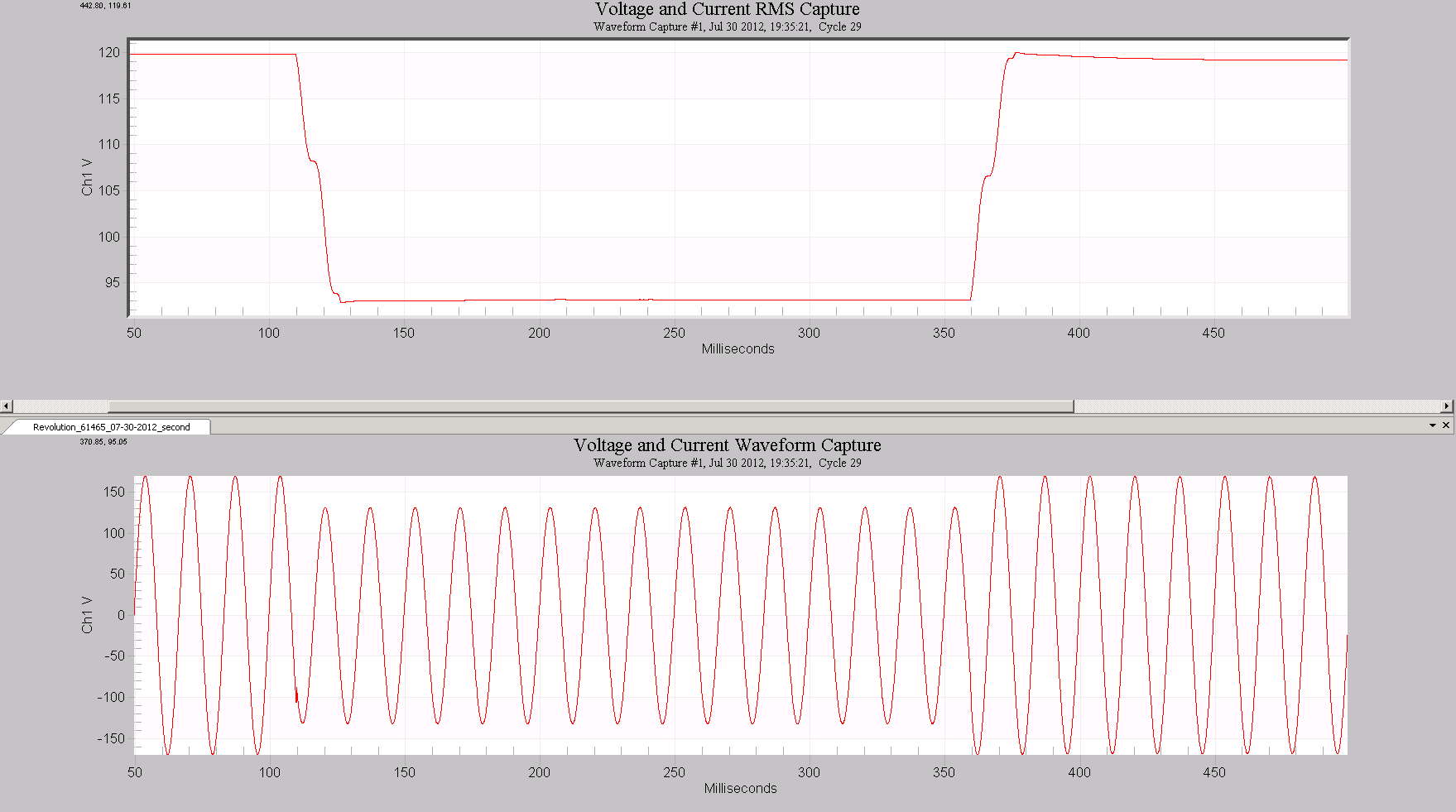Image resolution: width=1456 pixels, height=812 pixels.
Task: Click the close X beside the tab bar
Action: pos(1448,425)
